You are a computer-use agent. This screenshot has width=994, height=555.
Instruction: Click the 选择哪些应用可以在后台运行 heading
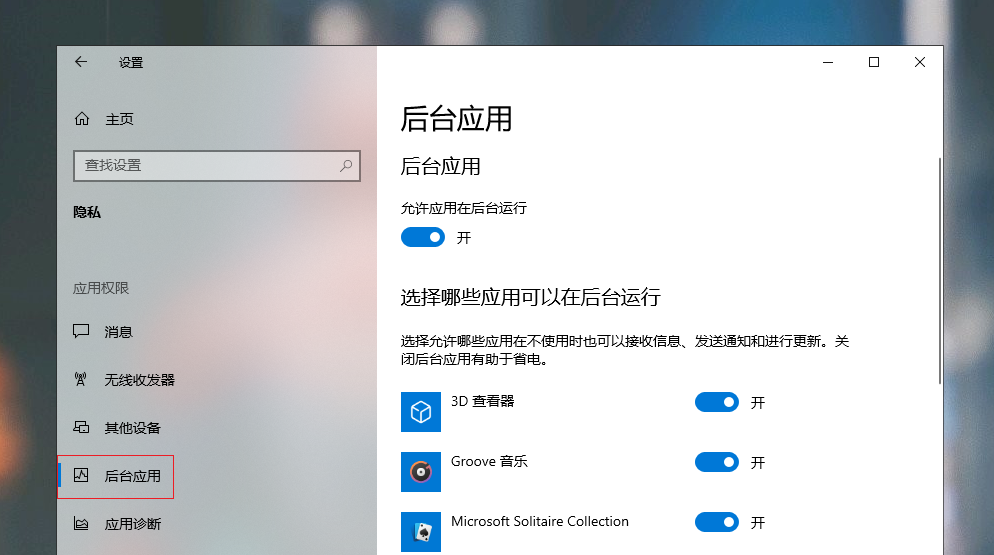point(531,297)
